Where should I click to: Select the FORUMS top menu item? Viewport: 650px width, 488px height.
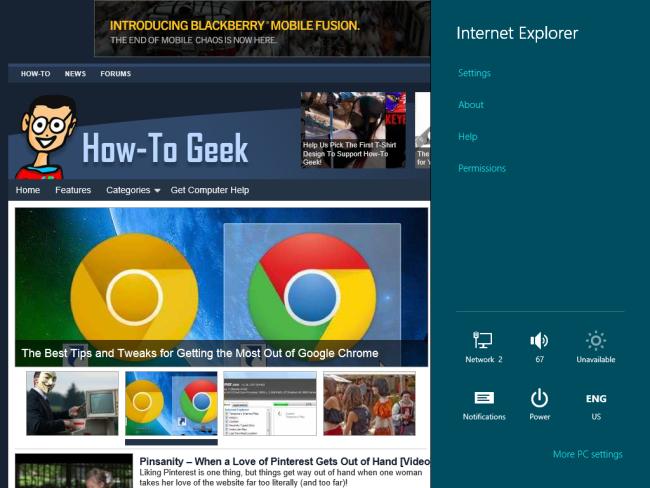coord(116,74)
